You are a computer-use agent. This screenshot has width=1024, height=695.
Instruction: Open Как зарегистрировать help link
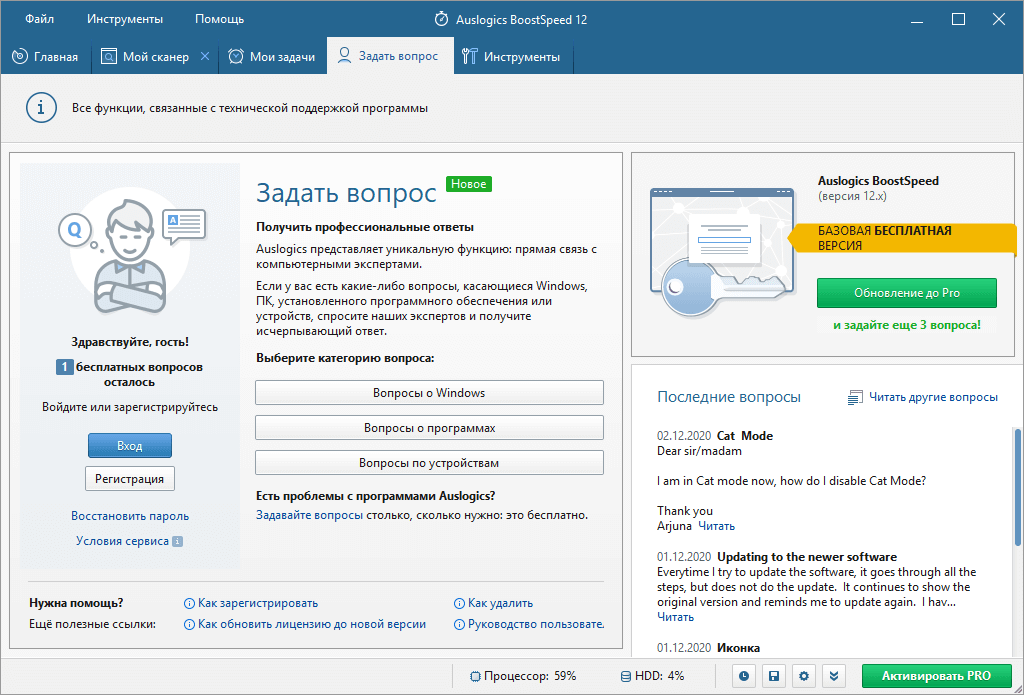pos(258,603)
